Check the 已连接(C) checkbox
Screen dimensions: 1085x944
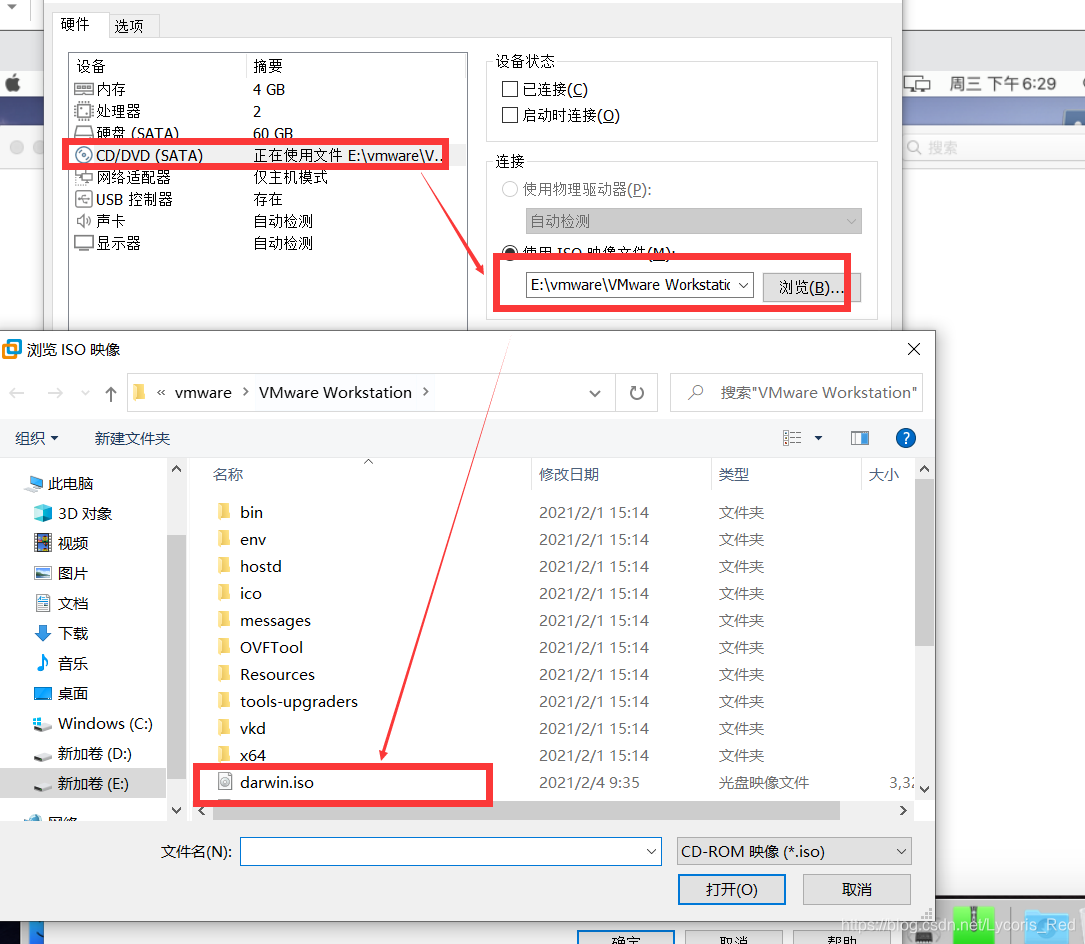click(x=510, y=89)
